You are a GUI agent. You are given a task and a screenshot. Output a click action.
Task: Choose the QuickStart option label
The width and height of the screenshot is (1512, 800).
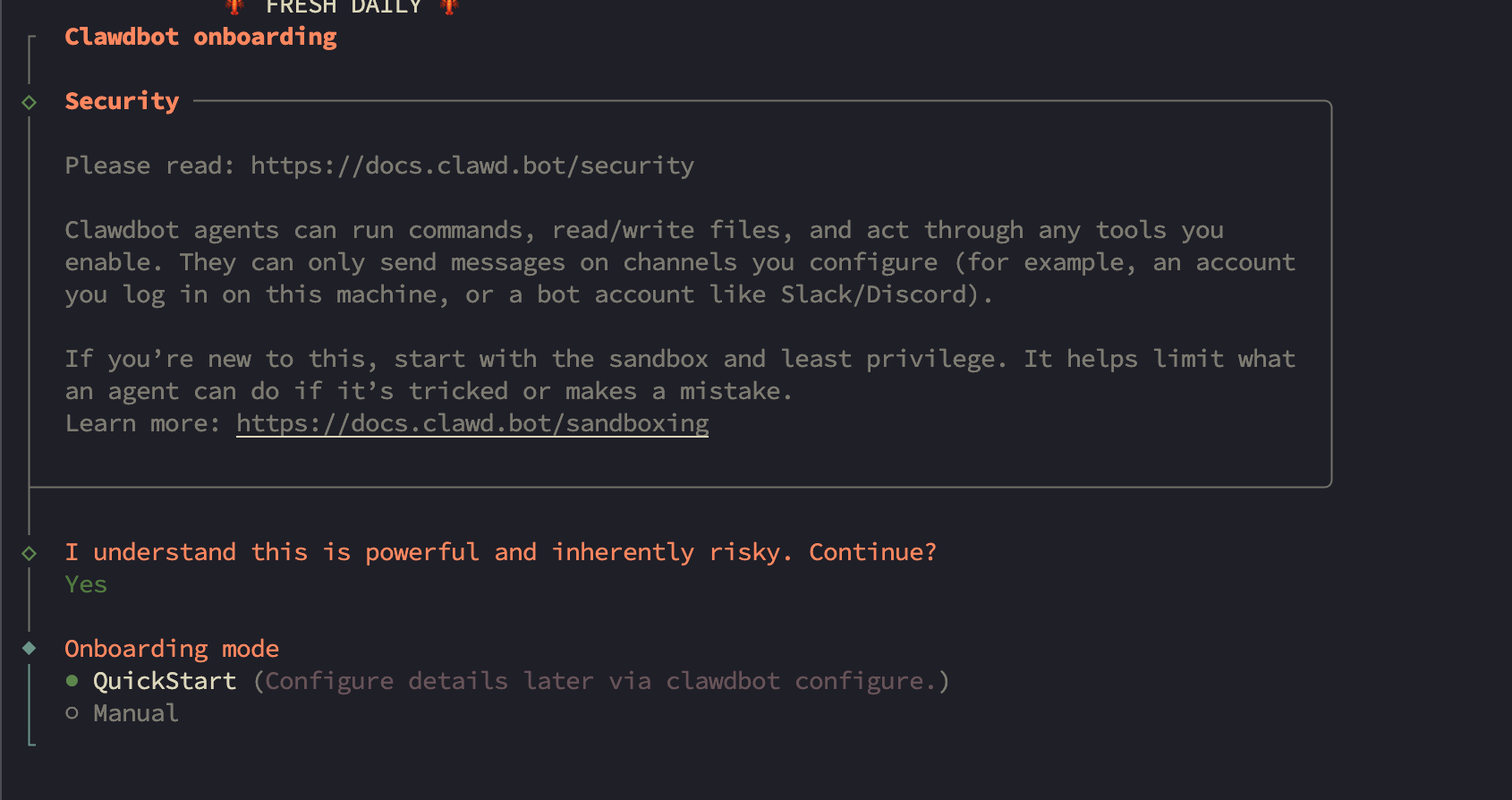(165, 681)
